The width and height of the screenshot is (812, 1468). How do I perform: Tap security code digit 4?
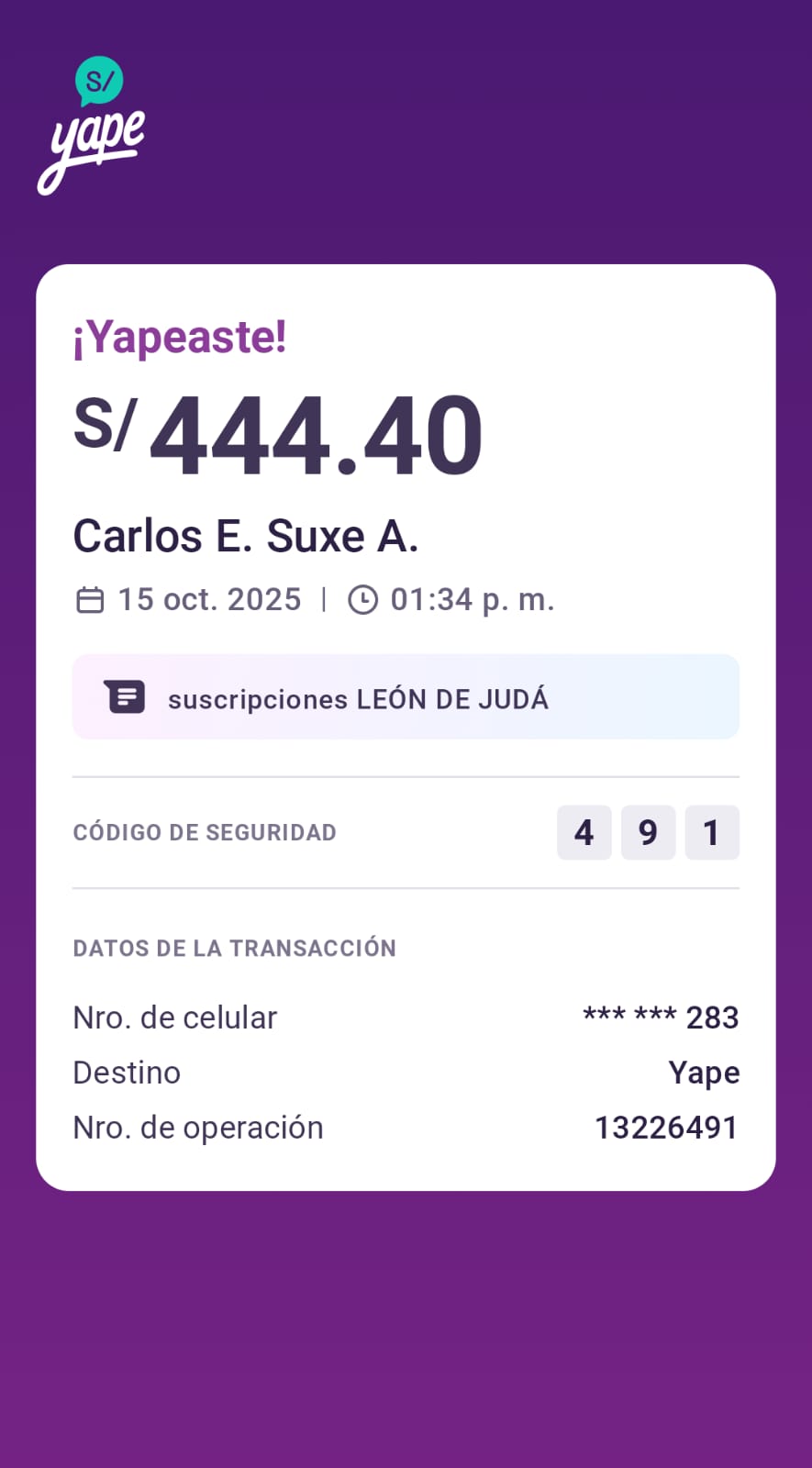(584, 832)
